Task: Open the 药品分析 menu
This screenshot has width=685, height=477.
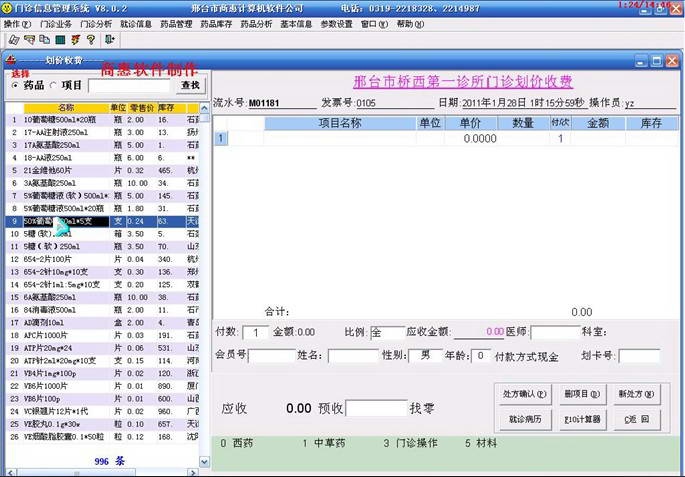Action: point(256,24)
